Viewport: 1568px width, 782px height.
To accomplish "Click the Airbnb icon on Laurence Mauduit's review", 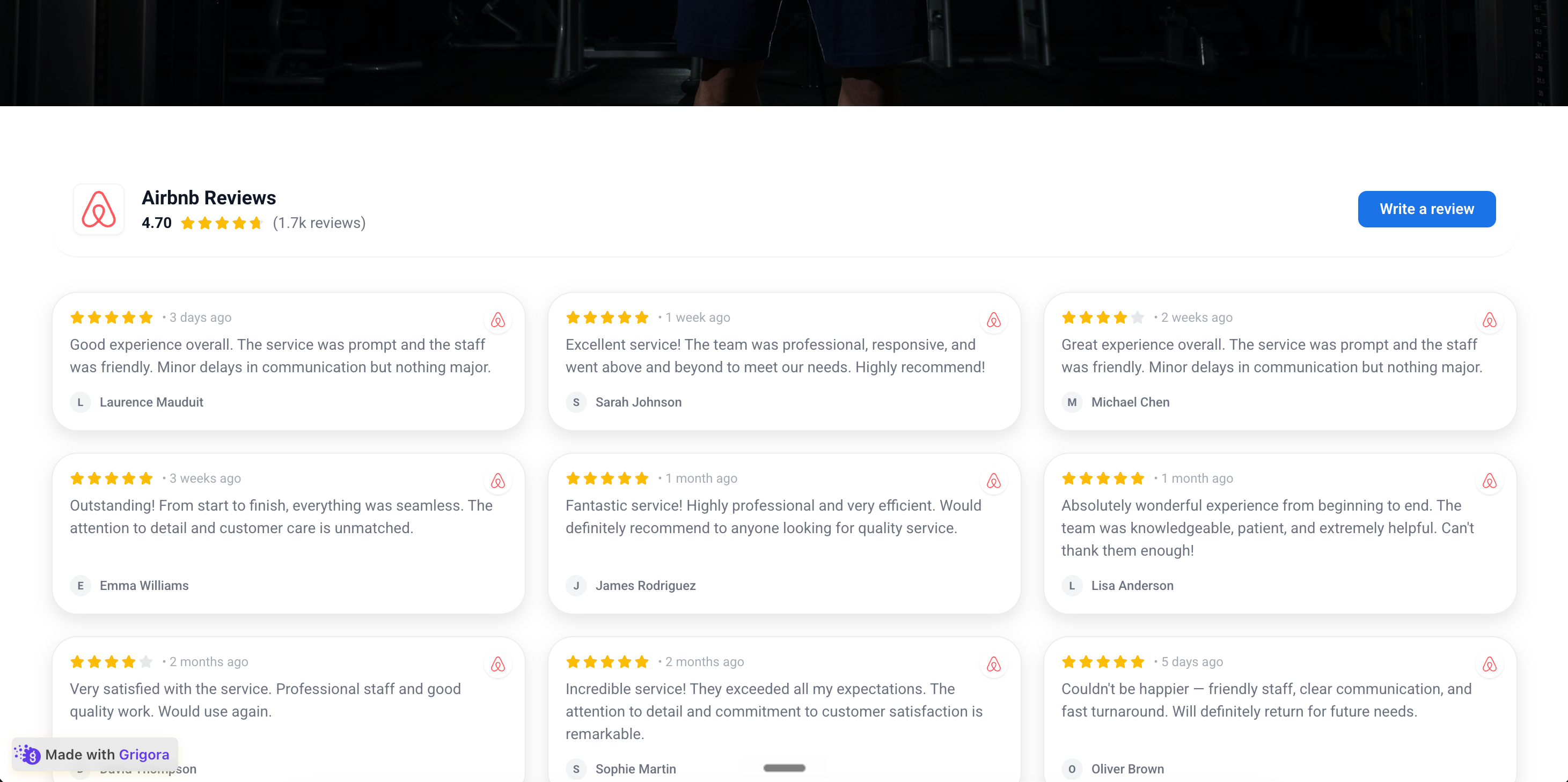I will [x=498, y=320].
